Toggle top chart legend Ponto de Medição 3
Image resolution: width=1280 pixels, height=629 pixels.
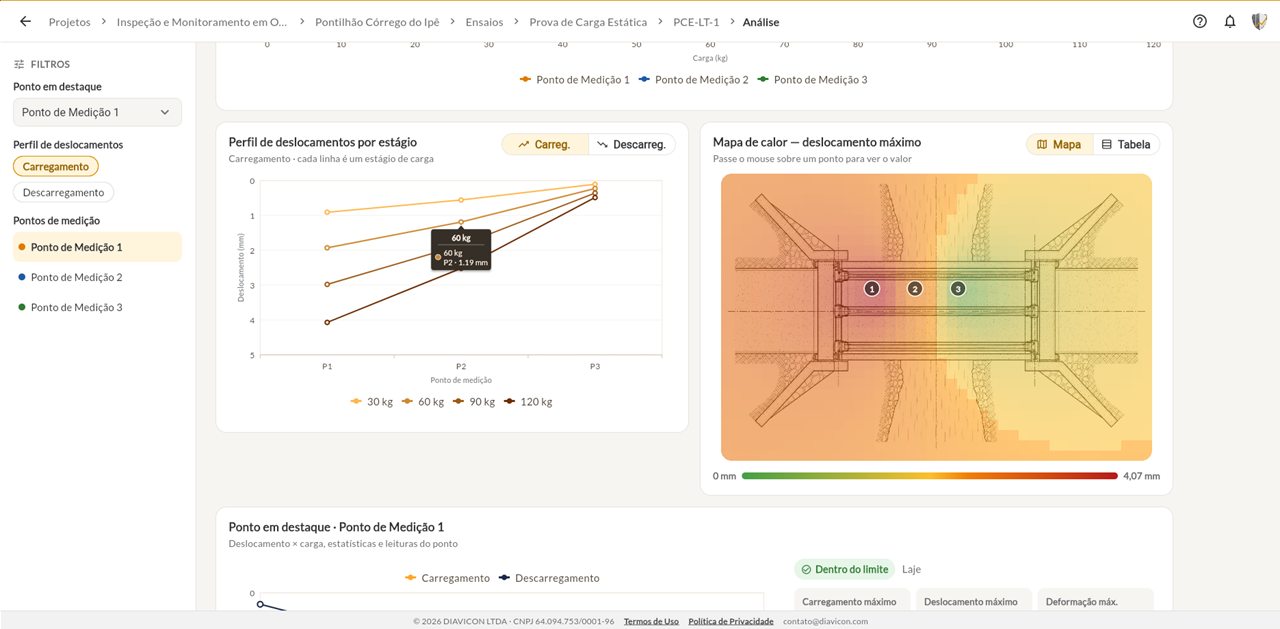point(812,80)
